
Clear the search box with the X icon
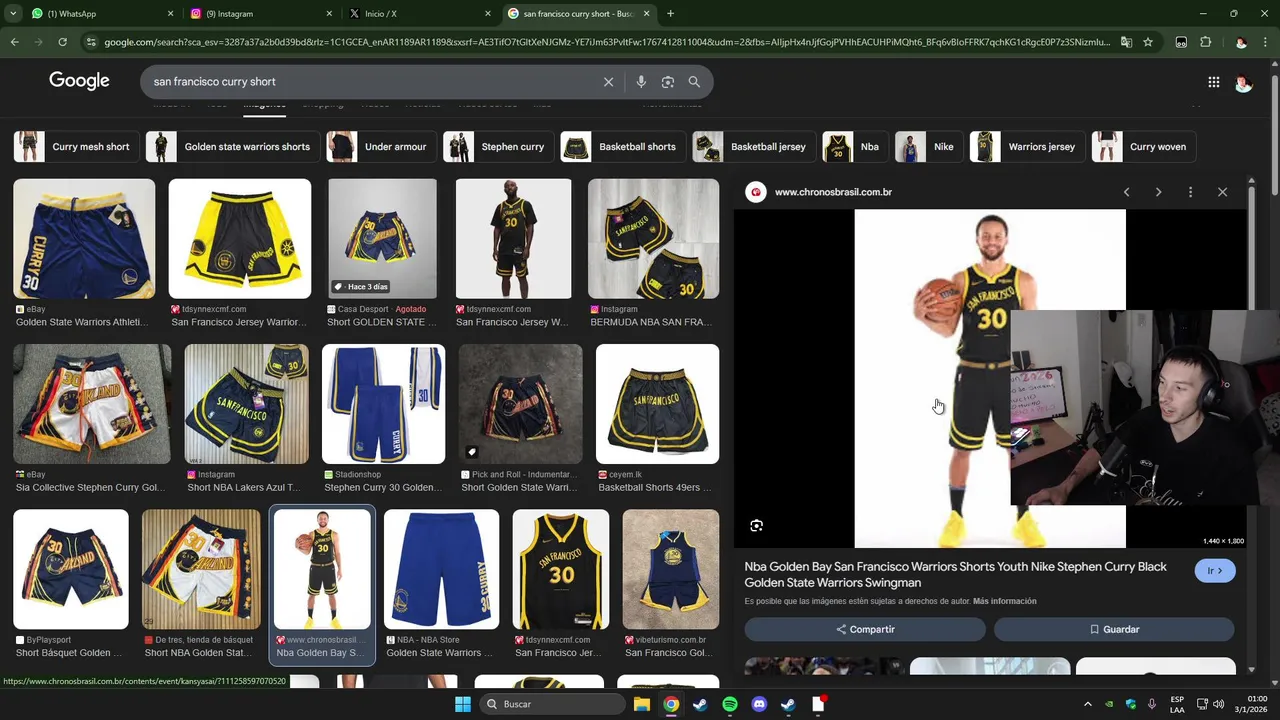point(608,82)
